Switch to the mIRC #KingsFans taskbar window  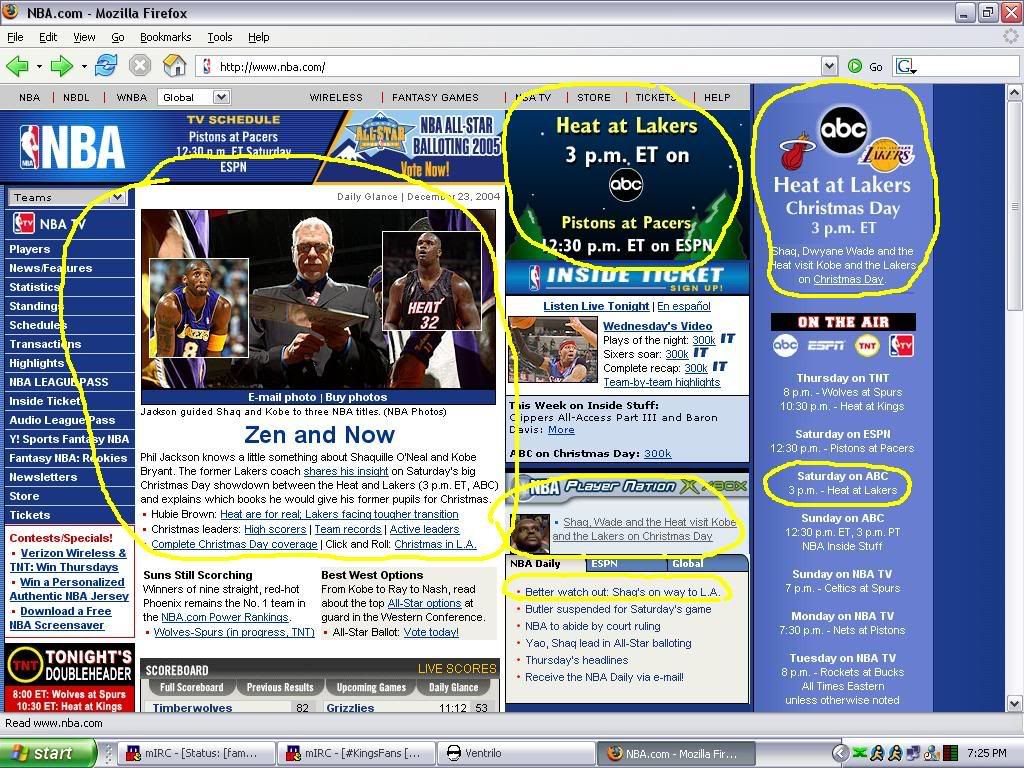[x=355, y=753]
